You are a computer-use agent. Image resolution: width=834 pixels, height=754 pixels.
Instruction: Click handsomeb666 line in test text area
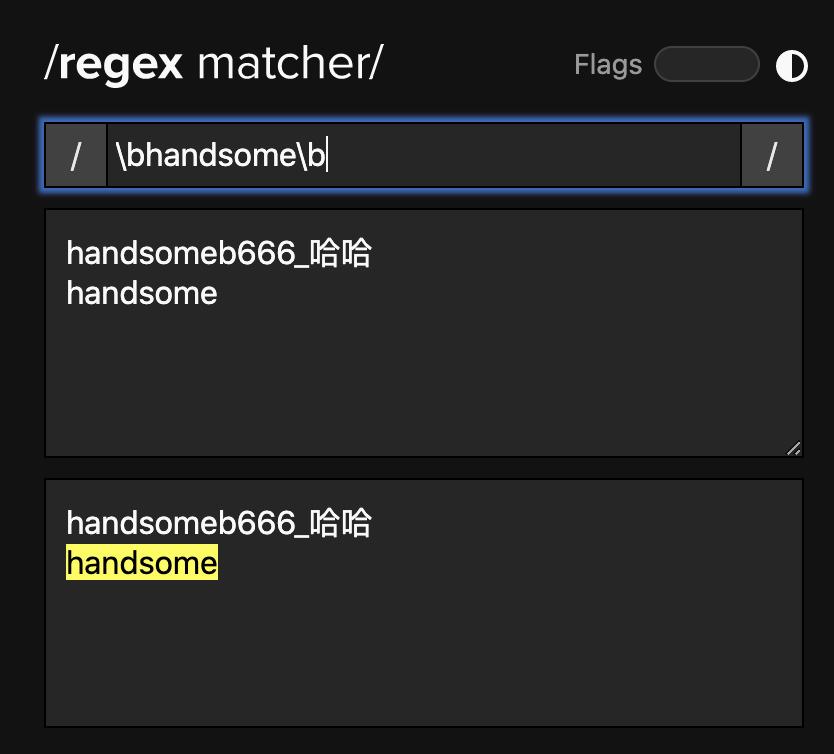tap(219, 253)
